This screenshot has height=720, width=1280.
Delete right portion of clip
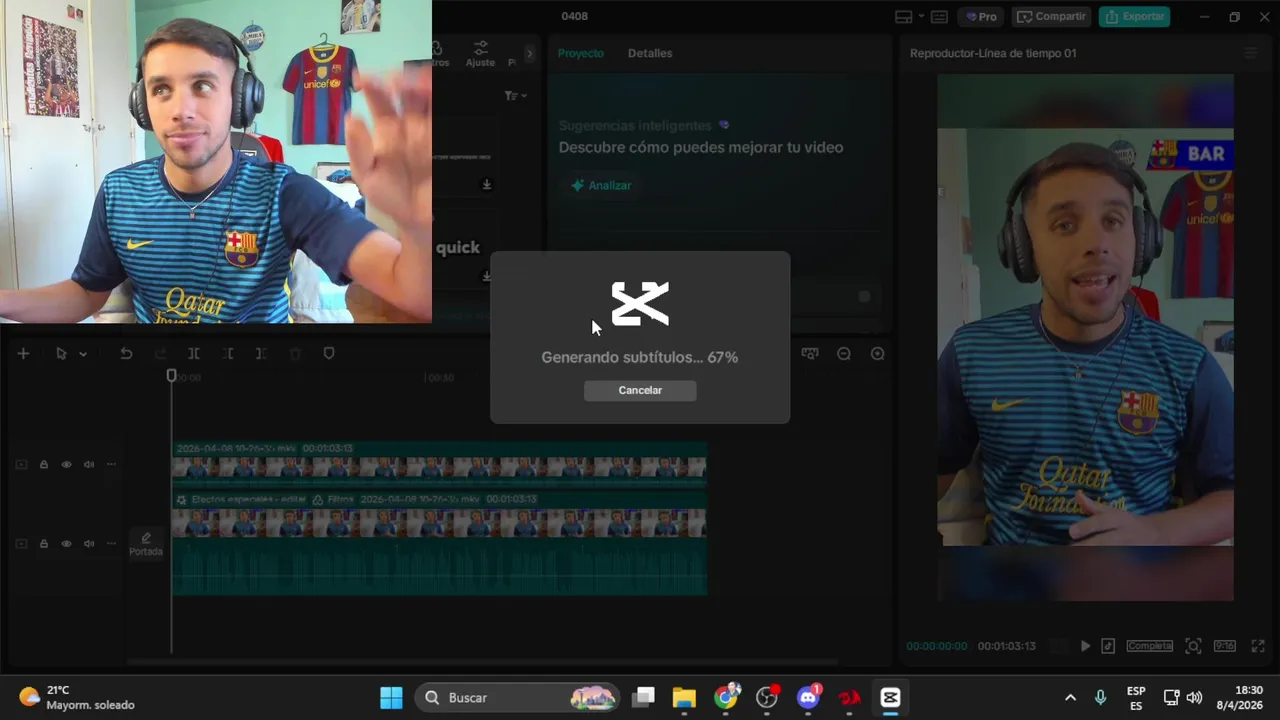(261, 353)
